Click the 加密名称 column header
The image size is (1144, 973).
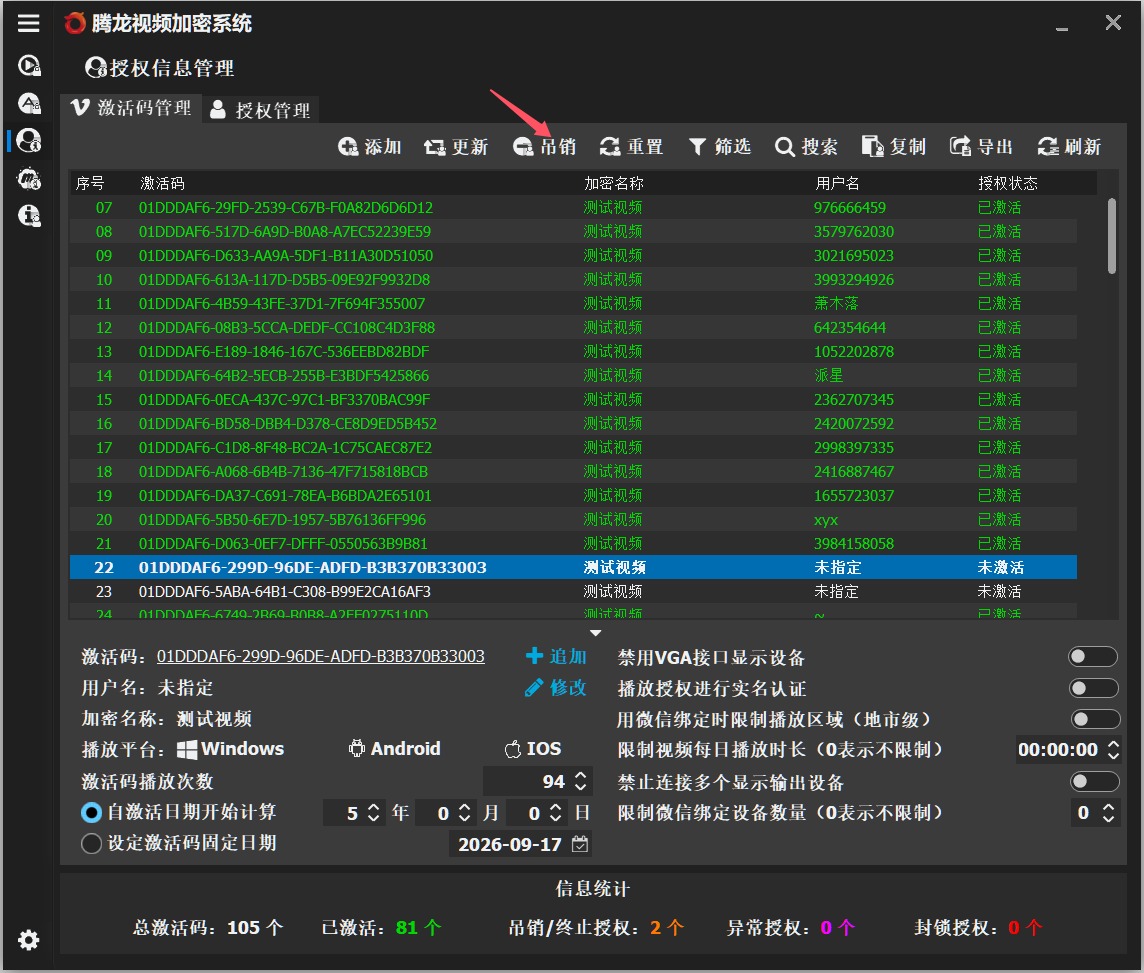pyautogui.click(x=614, y=183)
